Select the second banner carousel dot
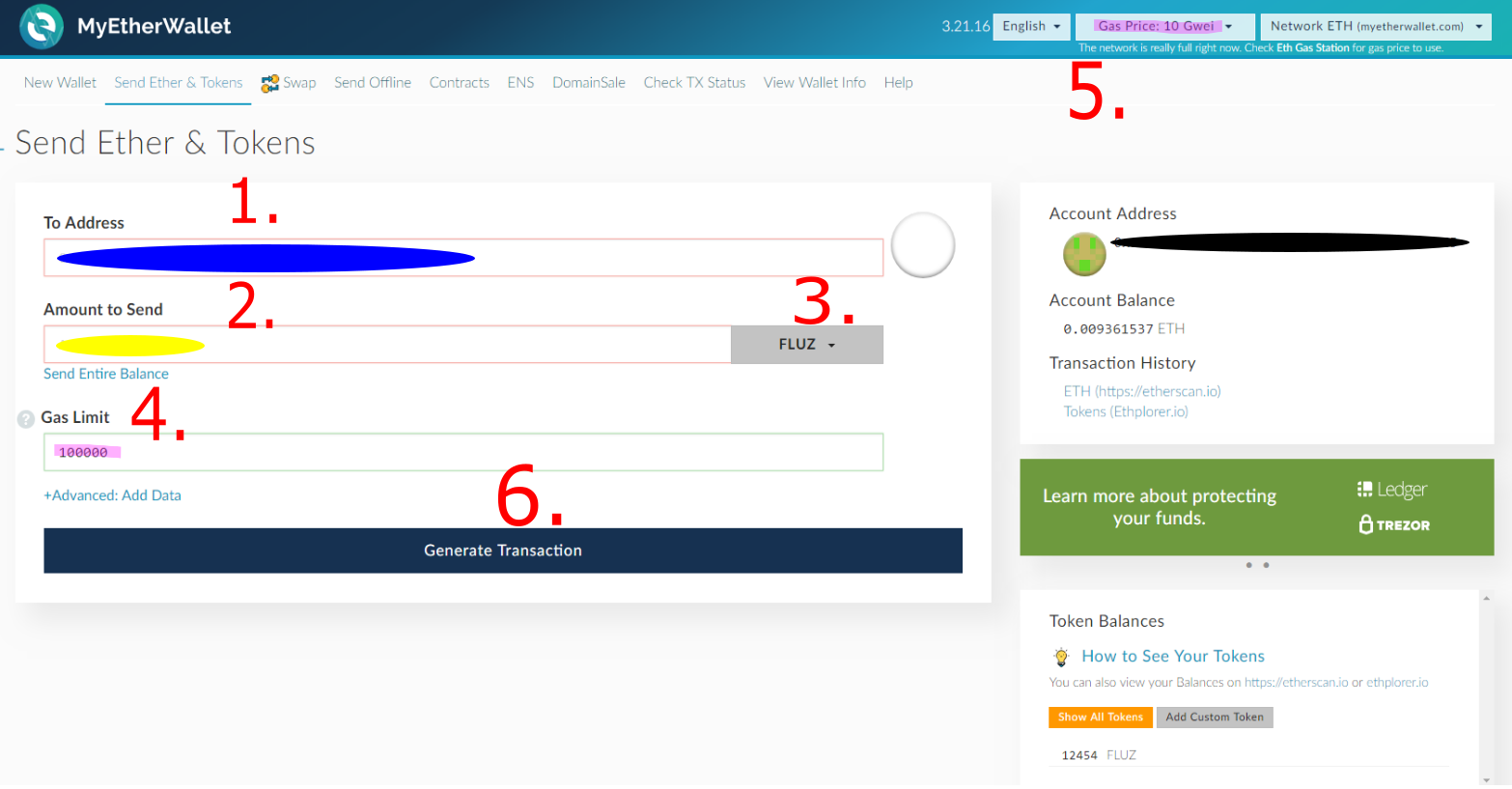The height and width of the screenshot is (789, 1512). [1266, 565]
